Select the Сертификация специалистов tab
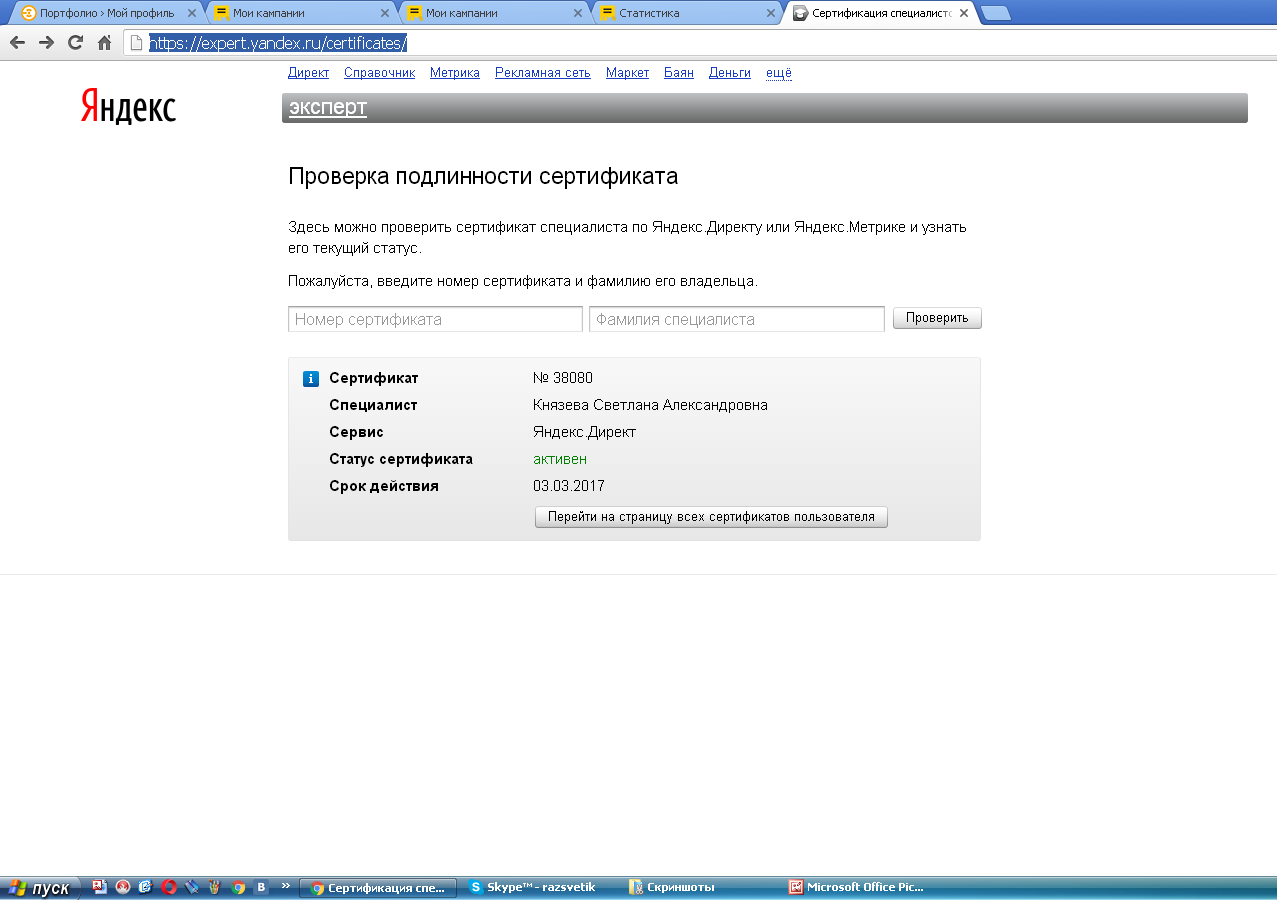This screenshot has width=1277, height=900. [x=881, y=13]
